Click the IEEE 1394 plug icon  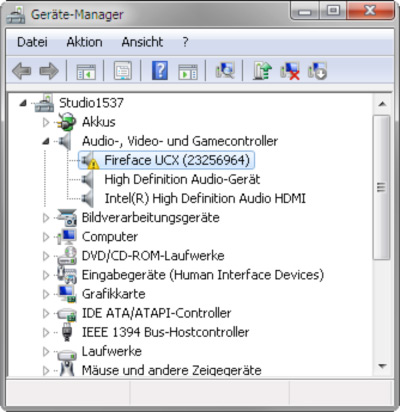(67, 332)
